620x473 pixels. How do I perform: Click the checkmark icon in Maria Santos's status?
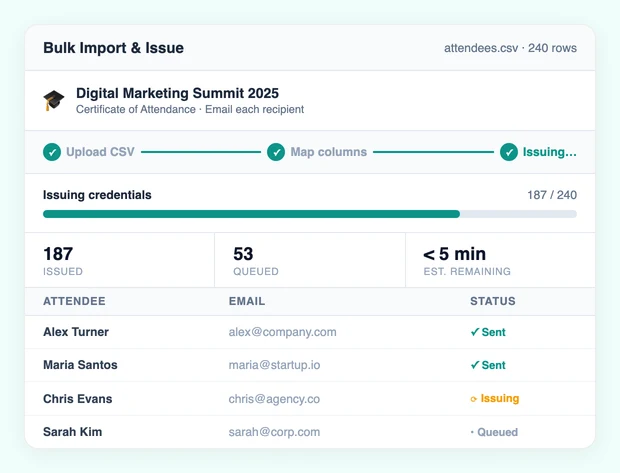[475, 365]
